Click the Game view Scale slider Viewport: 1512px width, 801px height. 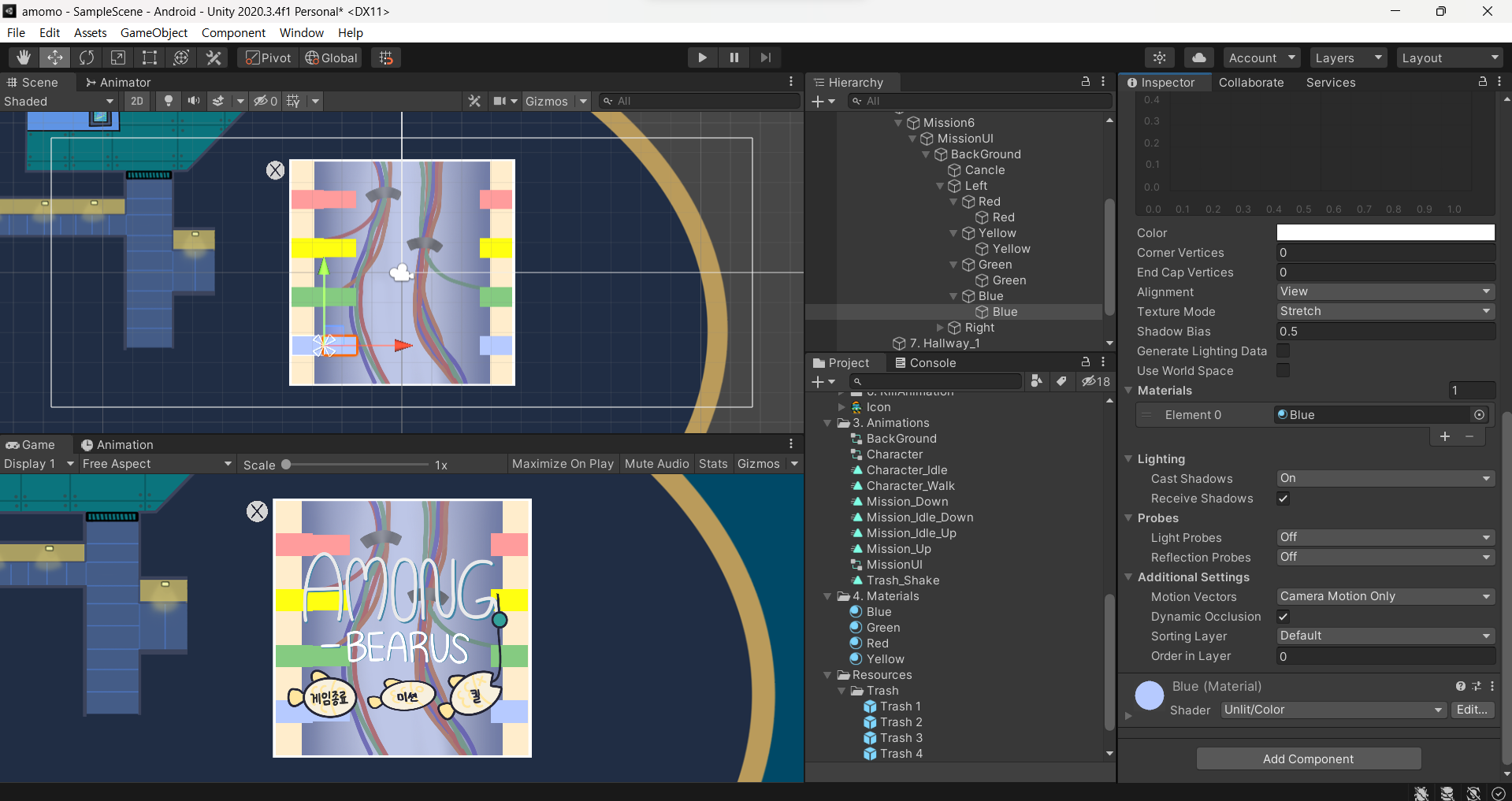click(x=357, y=465)
